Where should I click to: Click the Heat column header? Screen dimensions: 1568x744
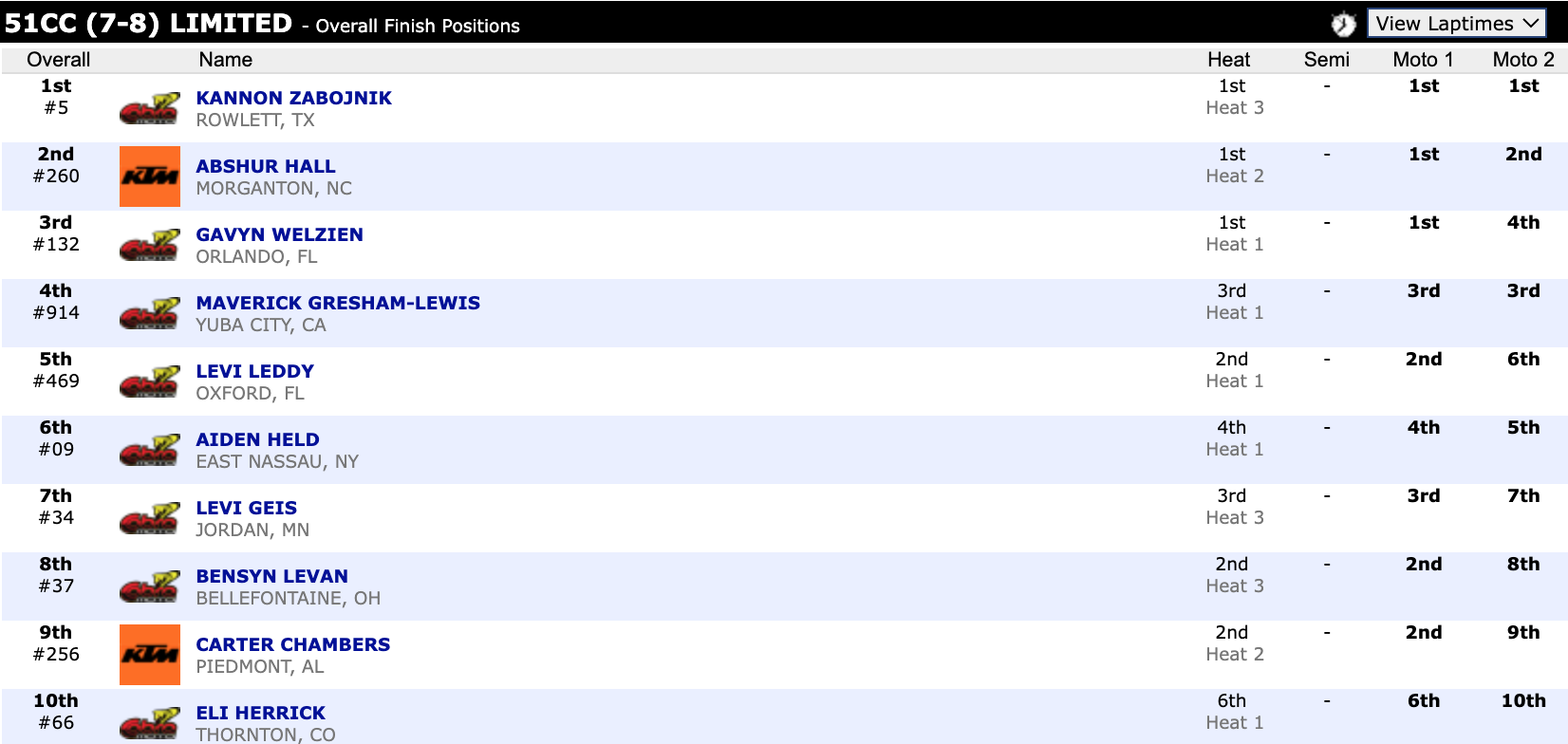[1228, 60]
